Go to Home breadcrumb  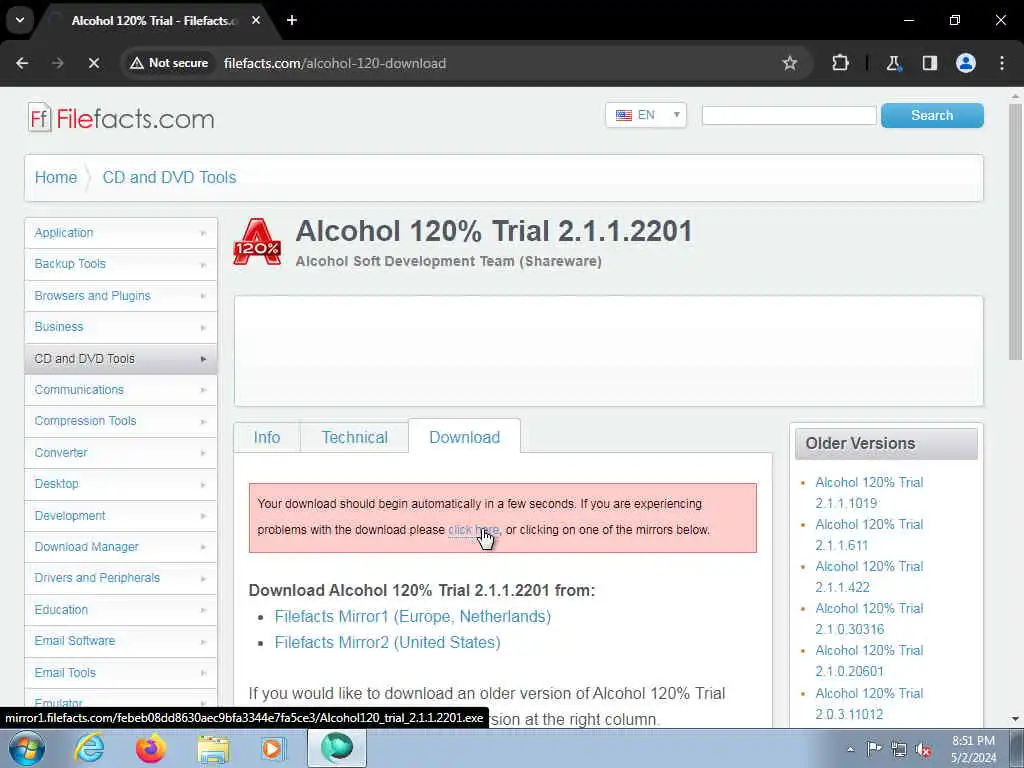pyautogui.click(x=56, y=178)
